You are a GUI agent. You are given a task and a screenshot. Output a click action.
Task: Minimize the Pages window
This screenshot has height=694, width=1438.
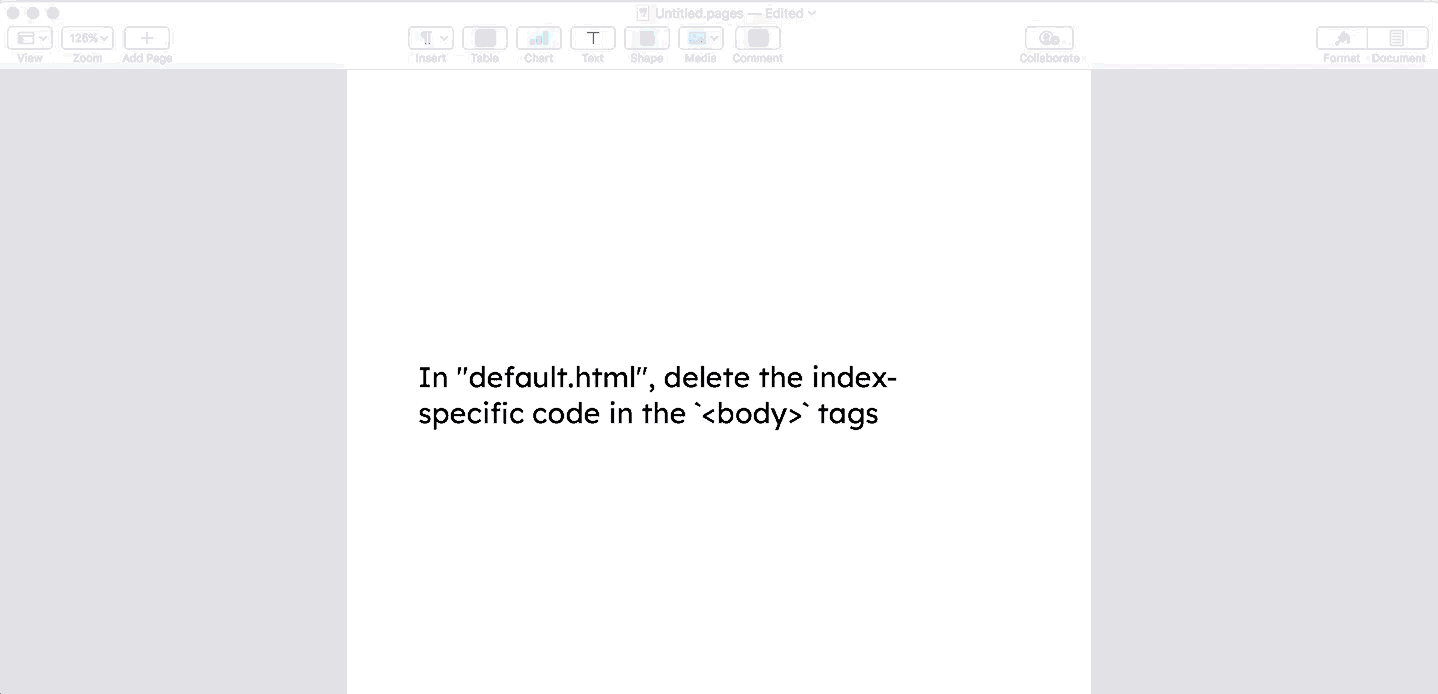click(33, 13)
